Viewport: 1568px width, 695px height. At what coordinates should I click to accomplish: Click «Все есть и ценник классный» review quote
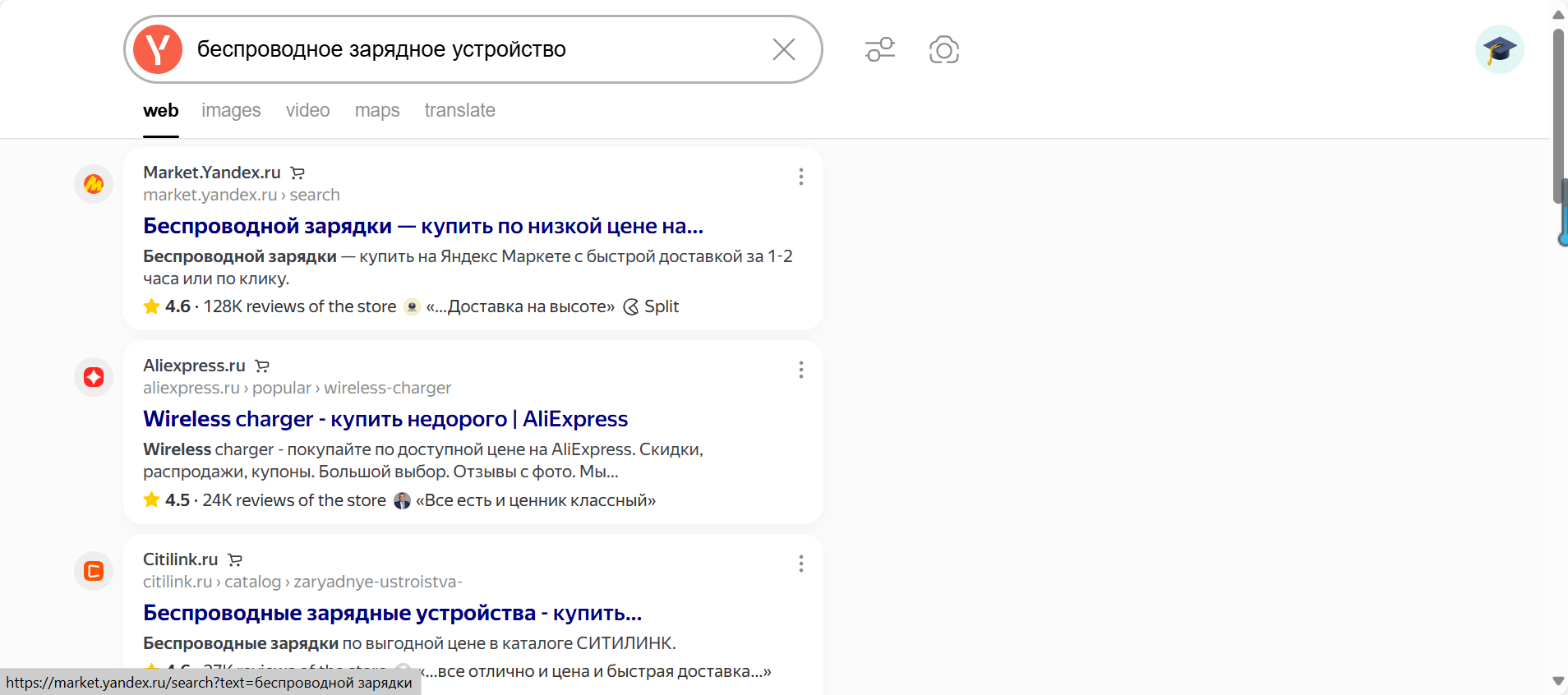click(x=536, y=500)
